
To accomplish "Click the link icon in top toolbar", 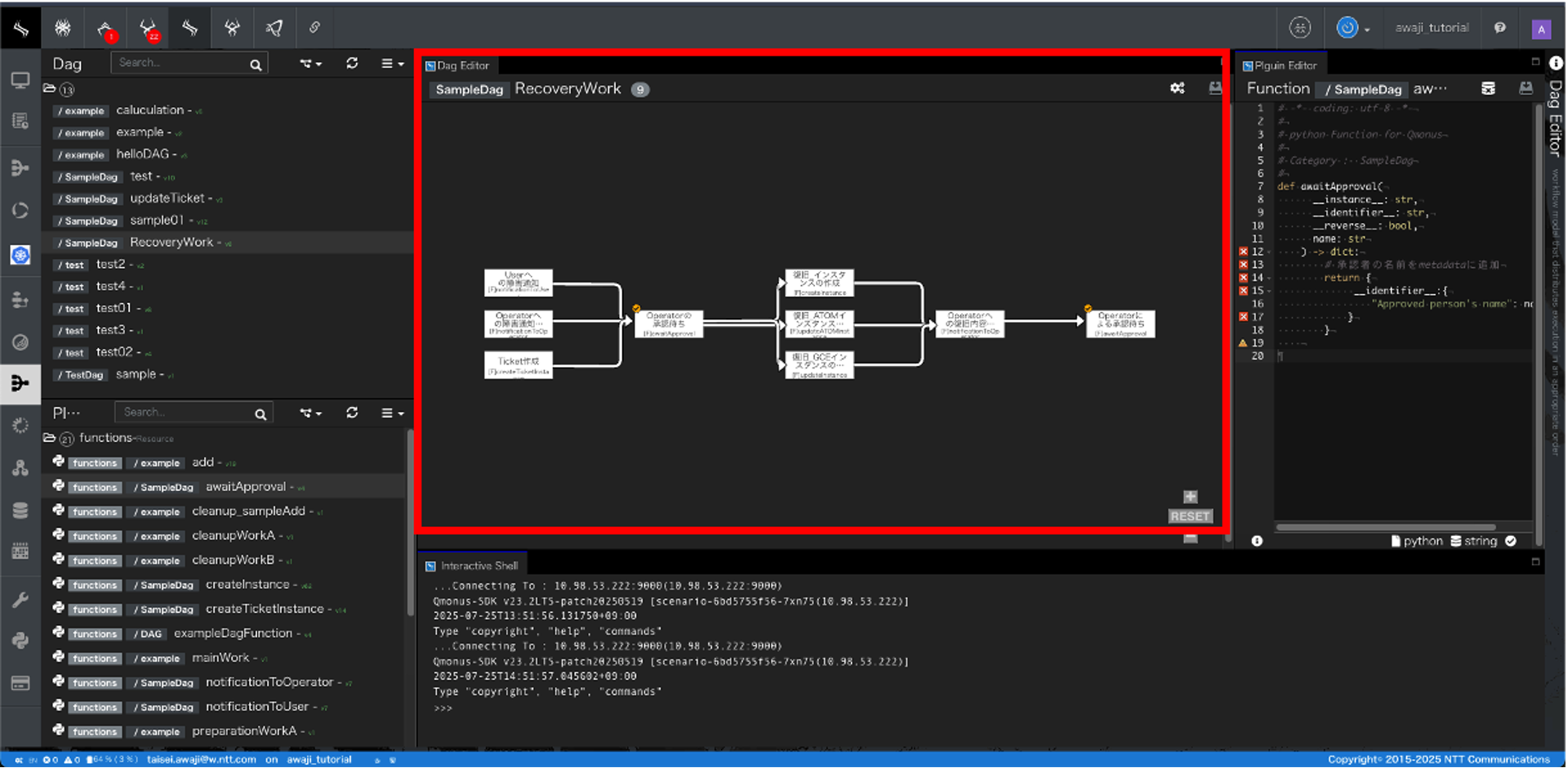I will click(x=314, y=28).
